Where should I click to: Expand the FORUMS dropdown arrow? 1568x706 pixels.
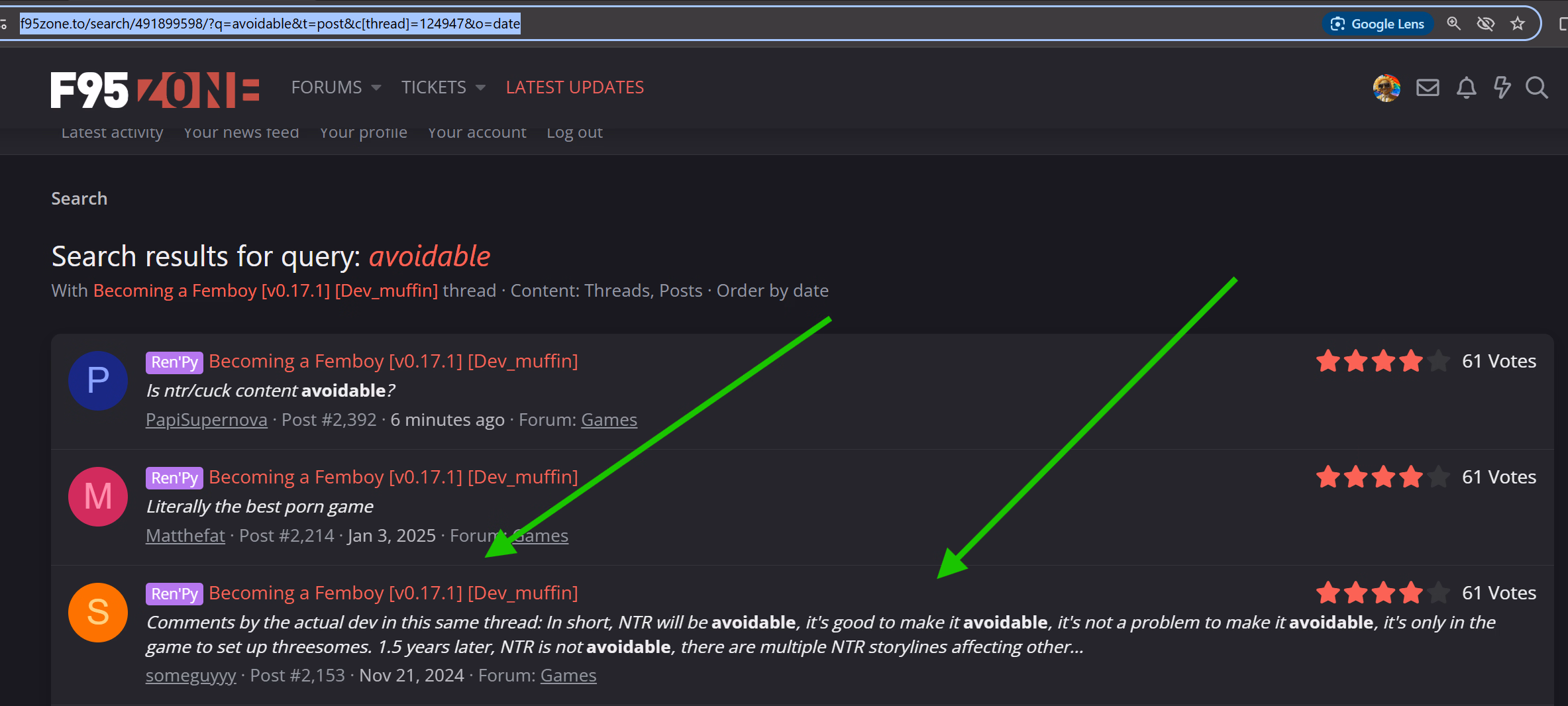tap(376, 87)
